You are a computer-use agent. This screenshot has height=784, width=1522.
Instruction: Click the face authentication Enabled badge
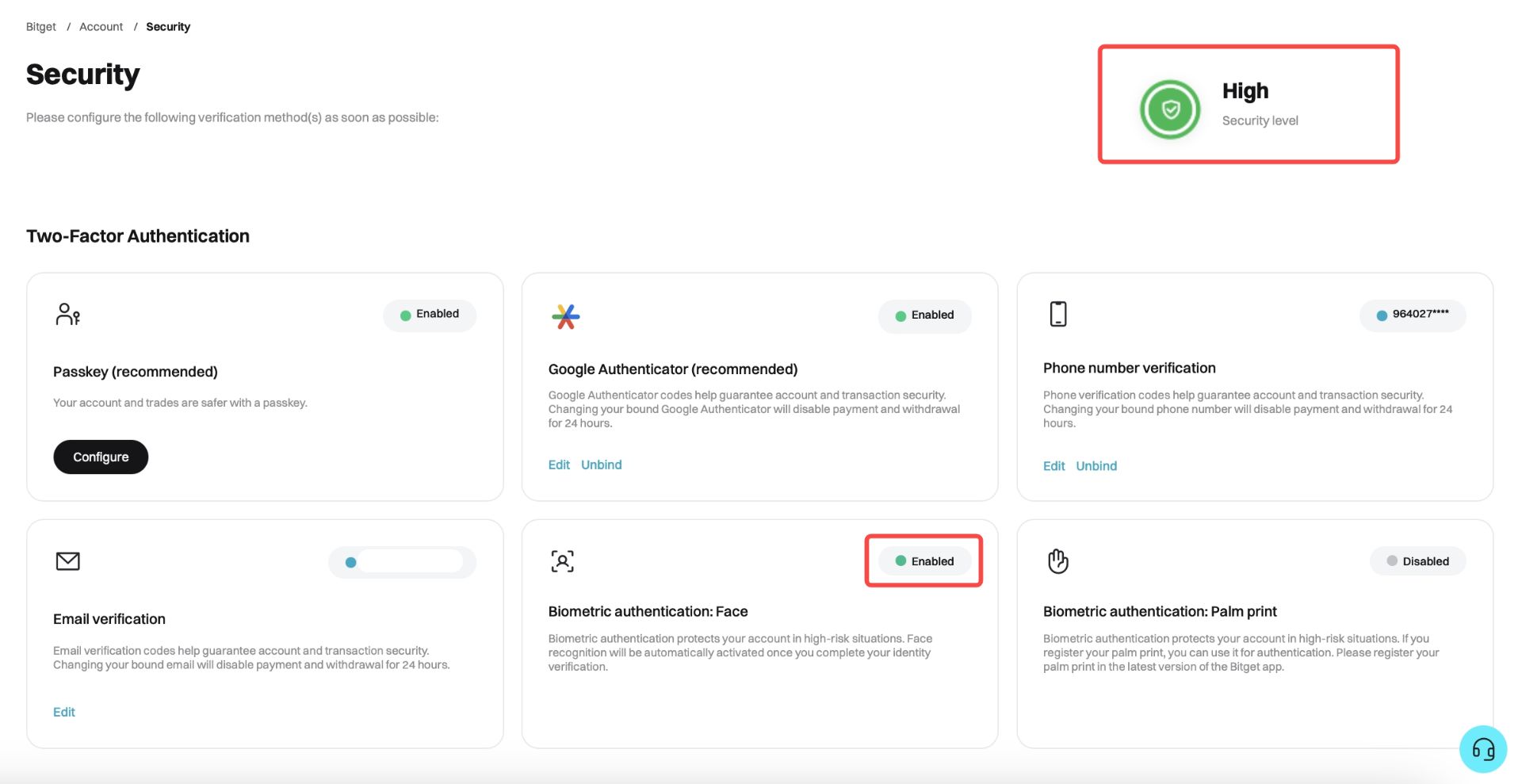924,561
